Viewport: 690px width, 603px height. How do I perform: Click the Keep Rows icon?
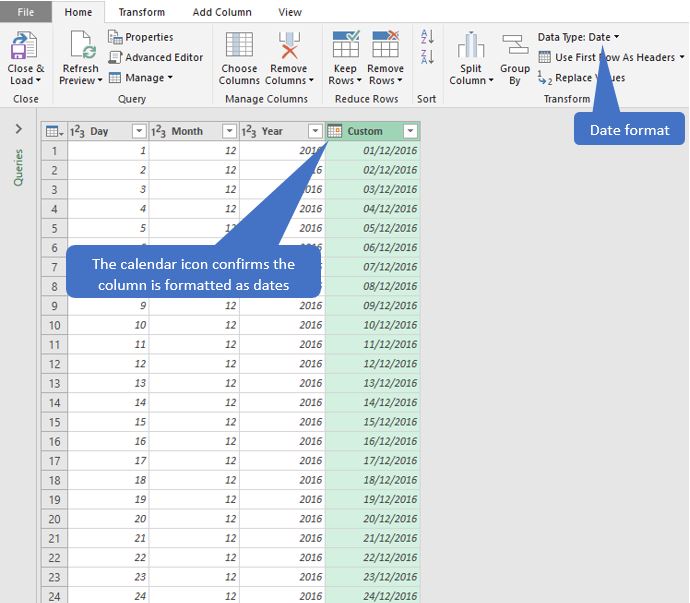click(x=346, y=44)
